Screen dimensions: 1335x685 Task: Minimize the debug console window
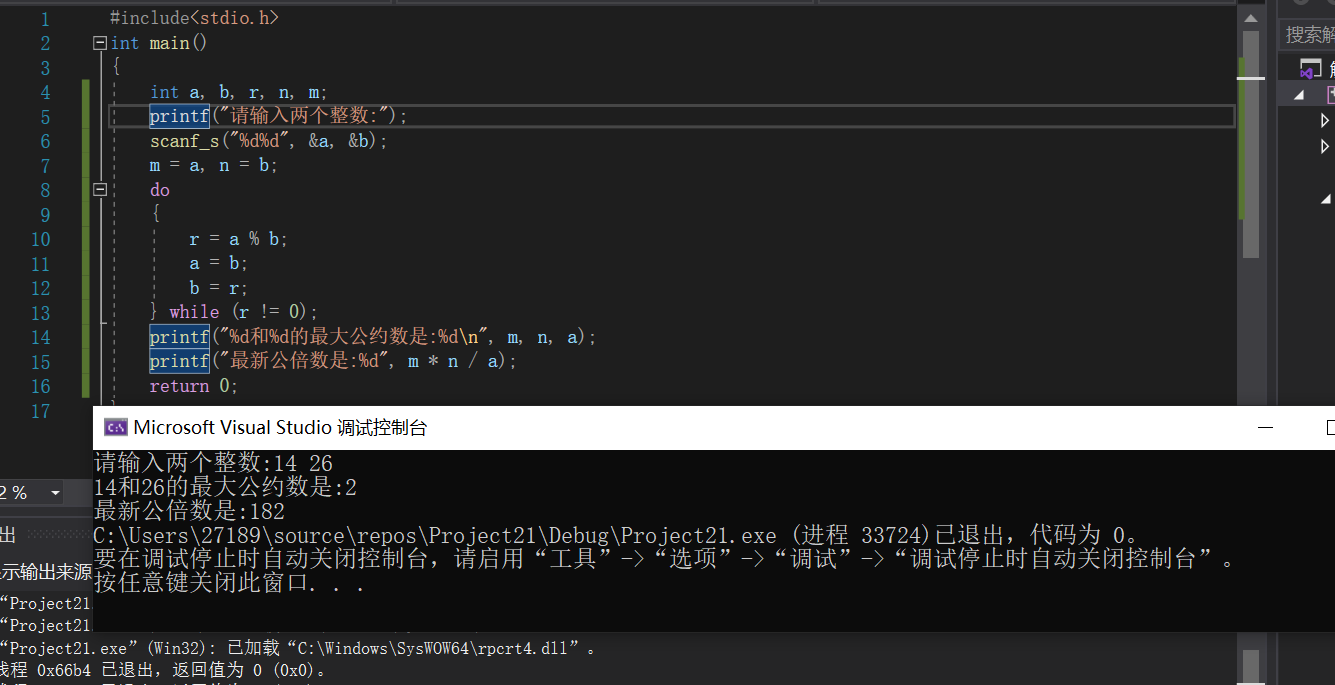[1266, 428]
